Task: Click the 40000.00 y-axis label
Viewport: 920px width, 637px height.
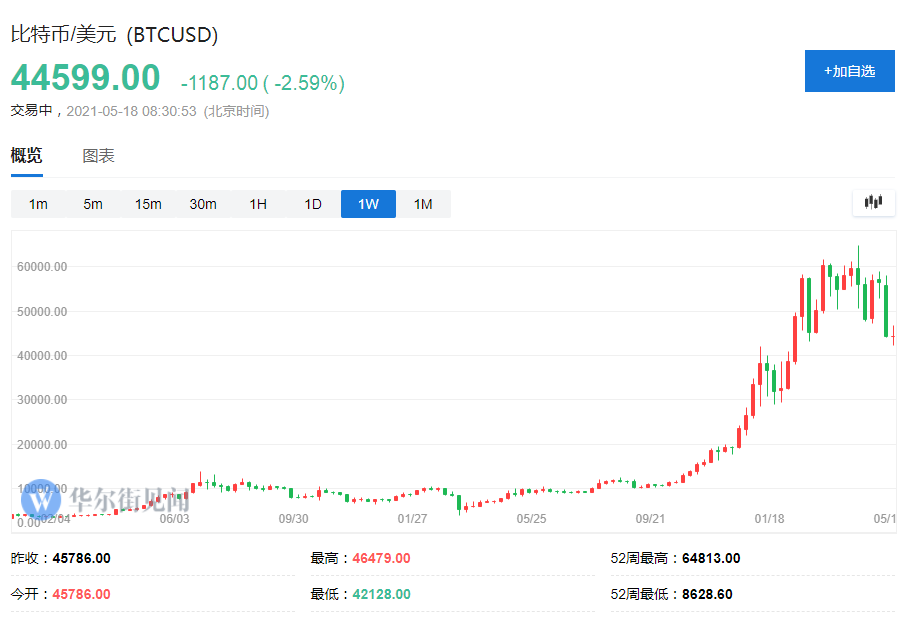Action: pos(42,355)
